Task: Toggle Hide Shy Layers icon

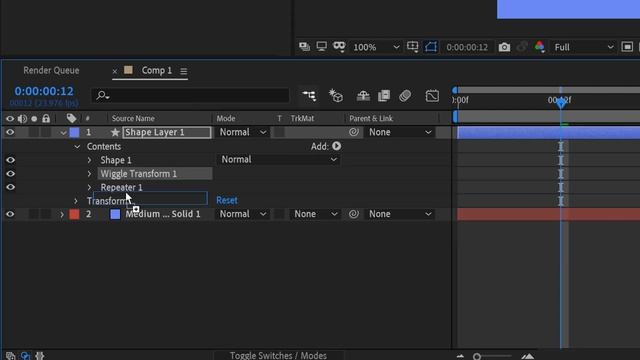Action: coord(363,96)
